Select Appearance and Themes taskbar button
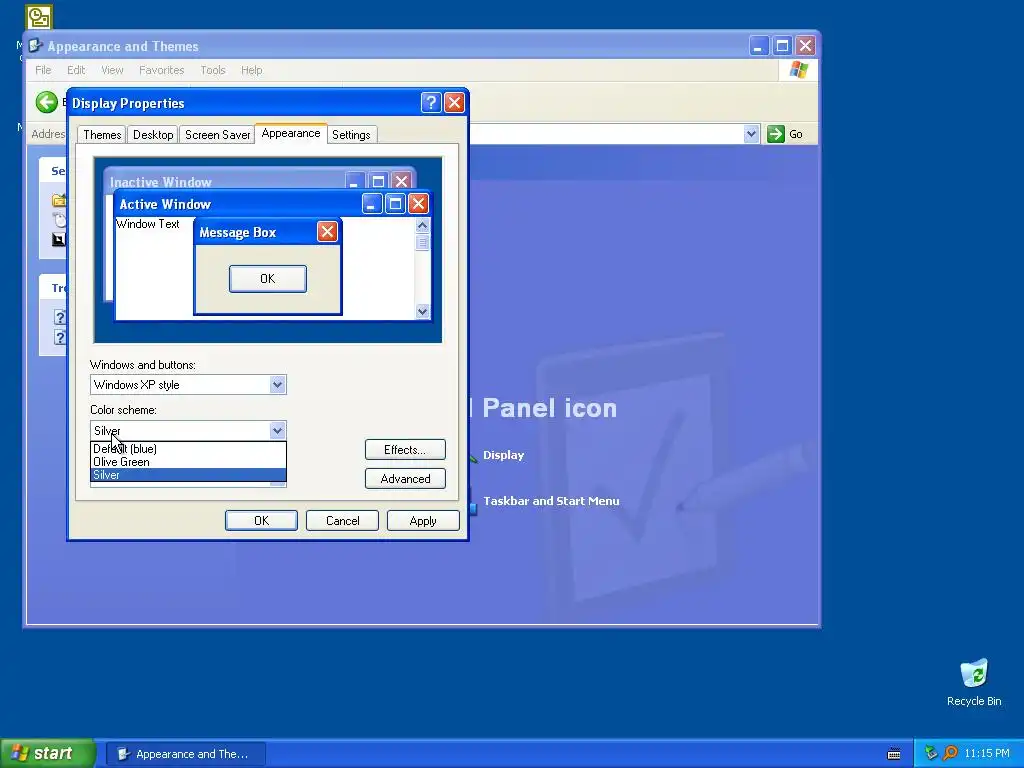 pyautogui.click(x=186, y=754)
